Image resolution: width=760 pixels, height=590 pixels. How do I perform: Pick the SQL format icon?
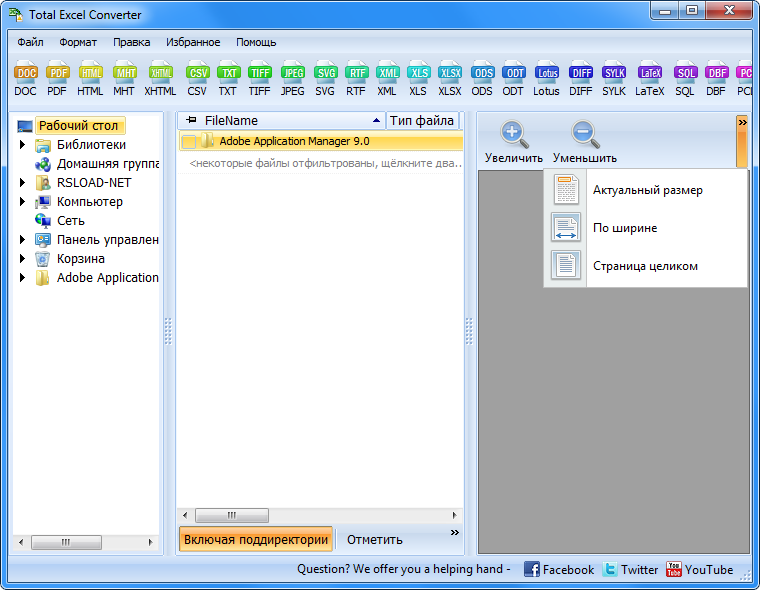685,78
